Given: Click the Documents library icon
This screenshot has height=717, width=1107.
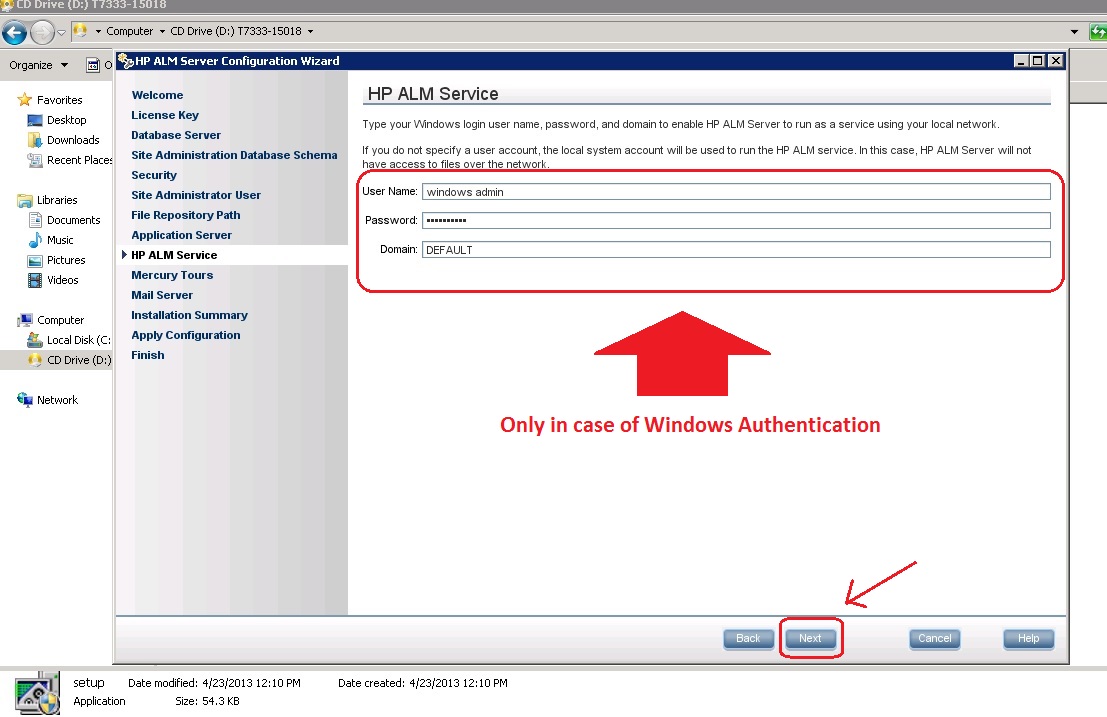Looking at the screenshot, I should pos(35,220).
